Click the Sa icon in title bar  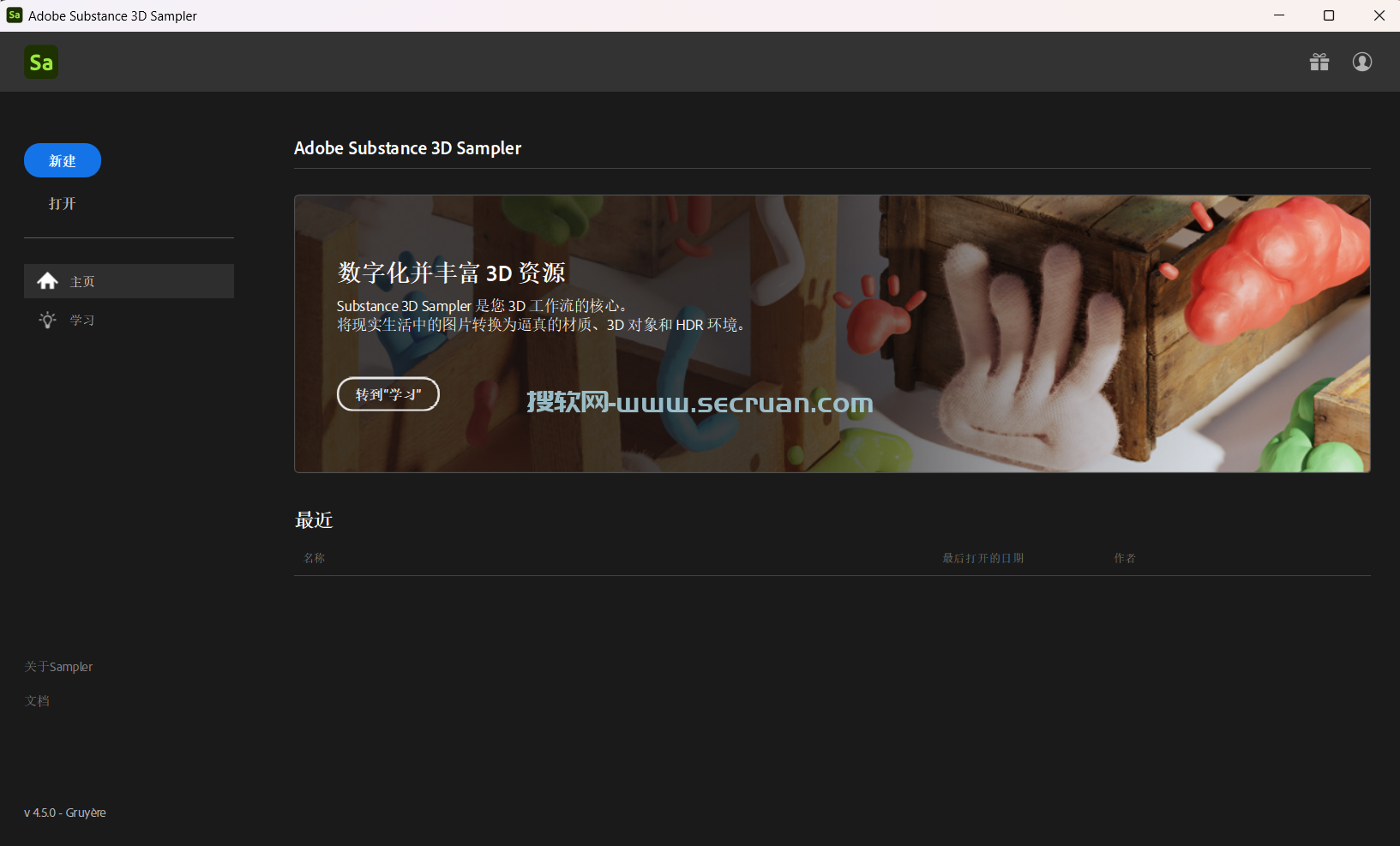pos(14,15)
